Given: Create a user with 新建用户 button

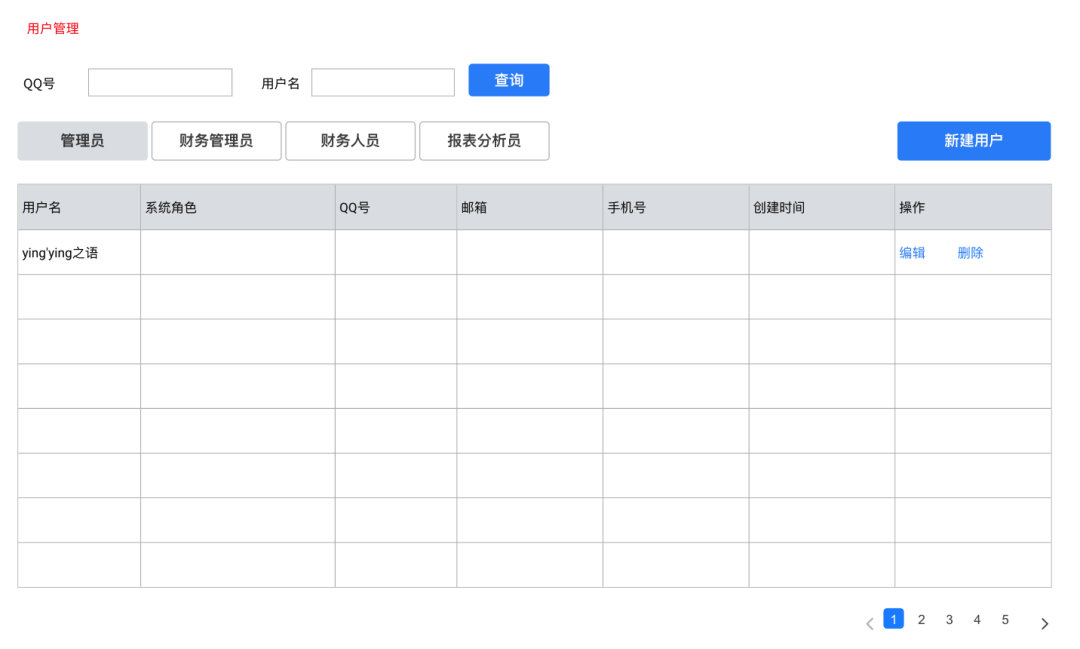Looking at the screenshot, I should [x=974, y=141].
